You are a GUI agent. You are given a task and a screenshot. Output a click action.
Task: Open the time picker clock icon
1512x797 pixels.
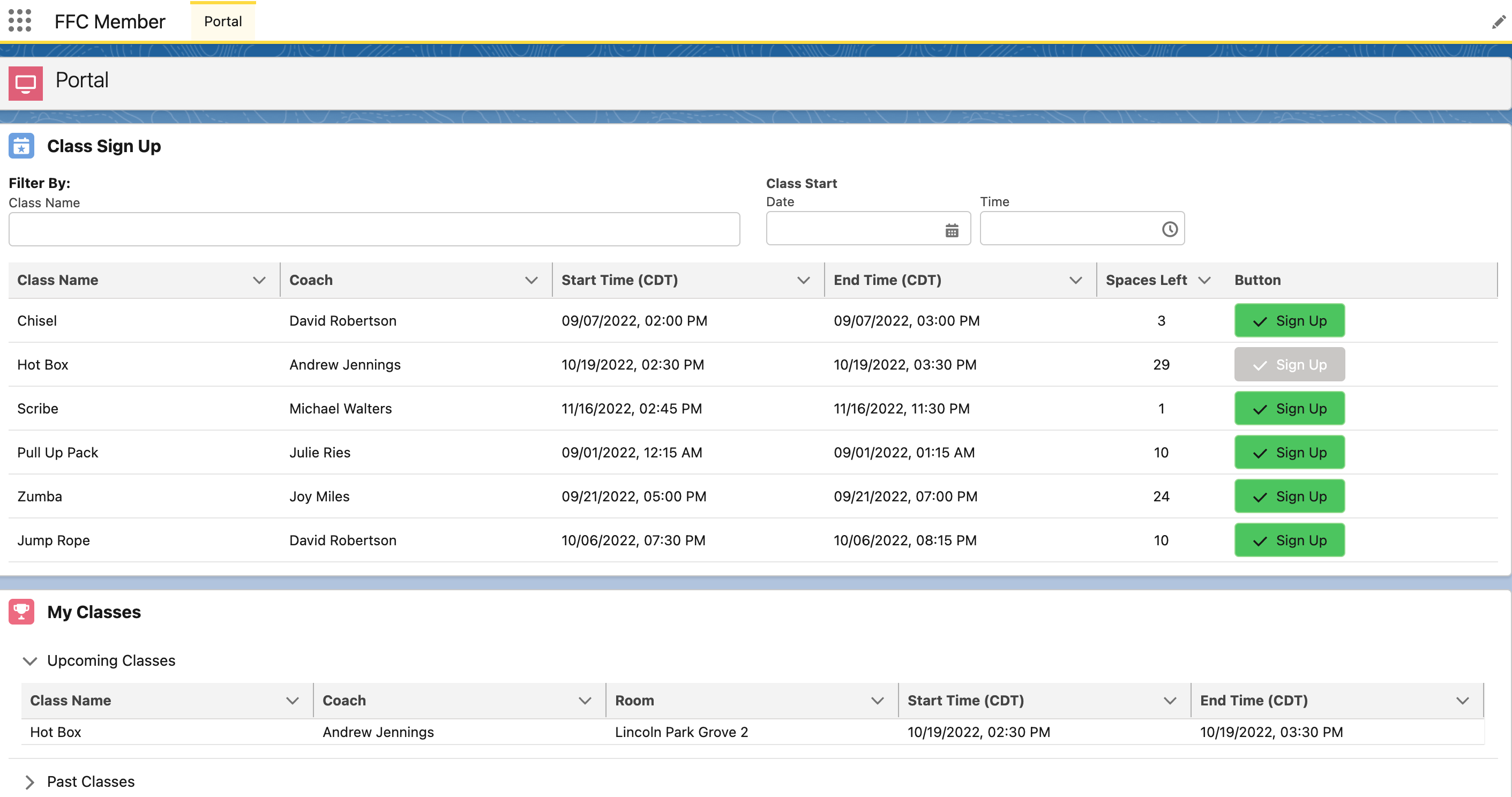pos(1169,229)
